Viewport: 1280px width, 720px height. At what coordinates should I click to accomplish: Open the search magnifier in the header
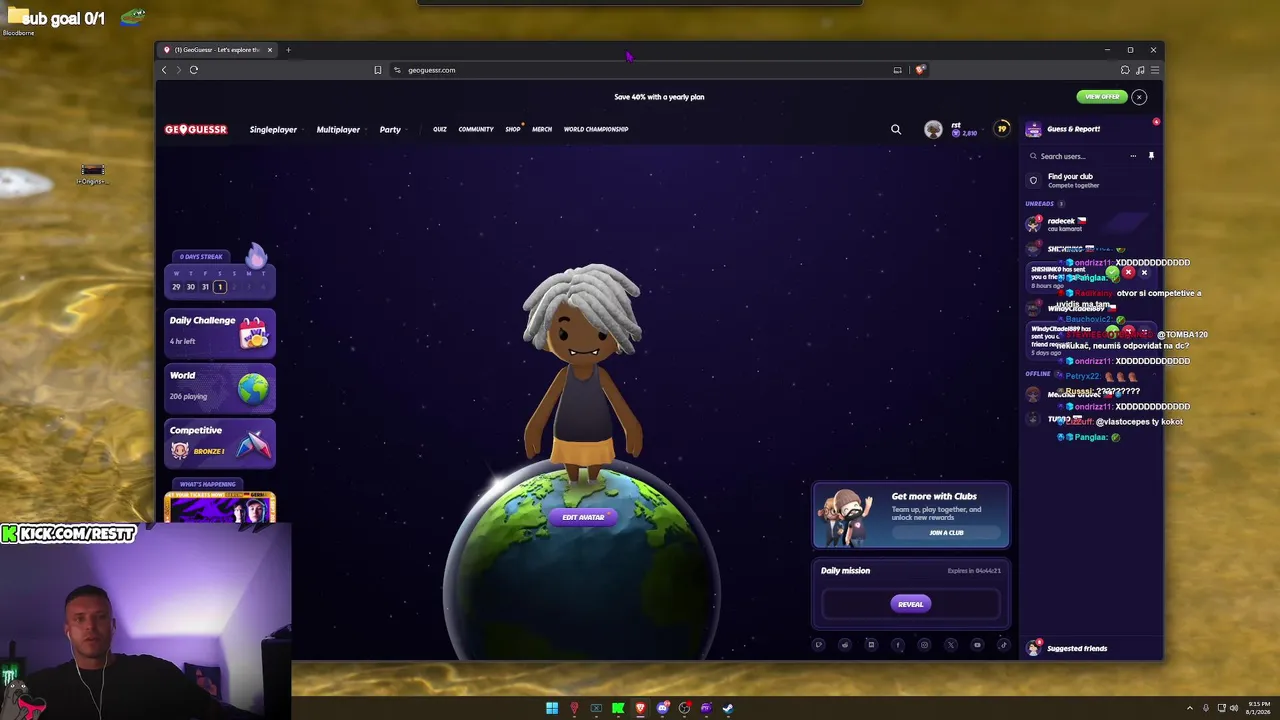[896, 129]
